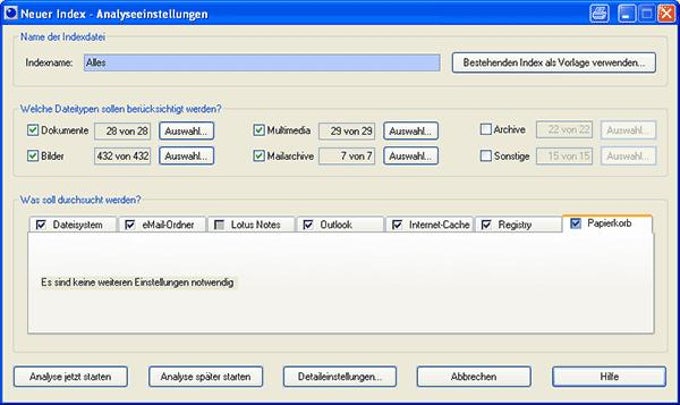680x405 pixels.
Task: Uncheck the Dateisystem tab checkbox
Action: (41, 225)
